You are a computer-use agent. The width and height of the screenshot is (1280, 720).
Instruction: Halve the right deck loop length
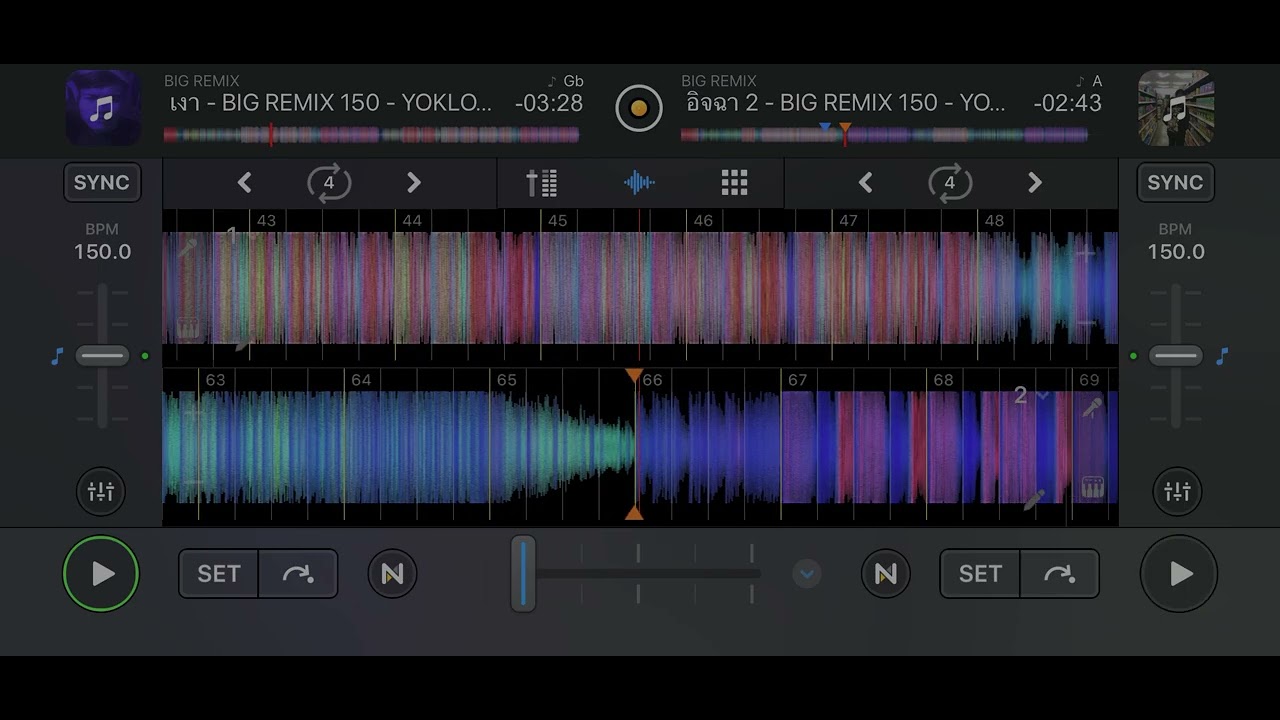[x=865, y=183]
